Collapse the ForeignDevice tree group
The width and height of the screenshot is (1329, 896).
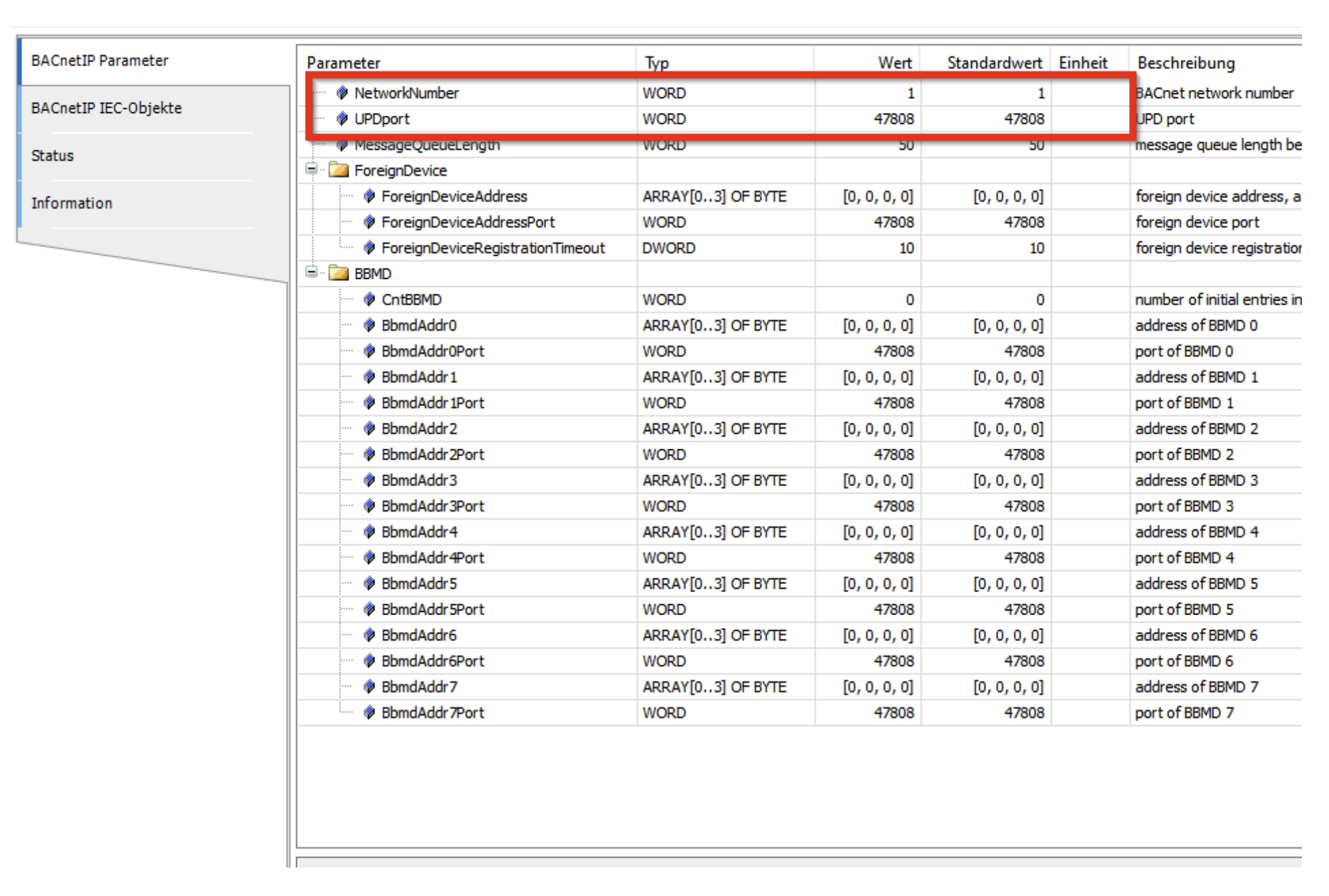pyautogui.click(x=311, y=169)
